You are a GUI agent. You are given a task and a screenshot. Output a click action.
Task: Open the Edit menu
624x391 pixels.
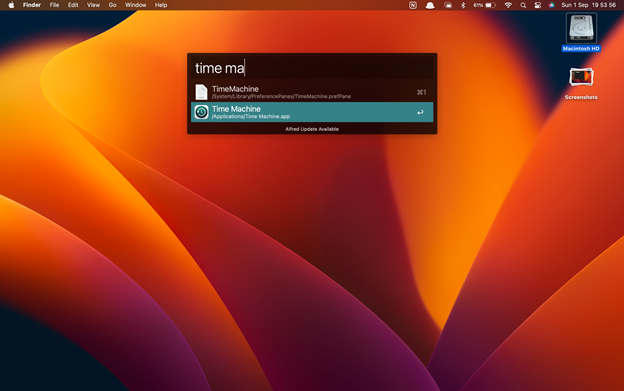(x=73, y=5)
